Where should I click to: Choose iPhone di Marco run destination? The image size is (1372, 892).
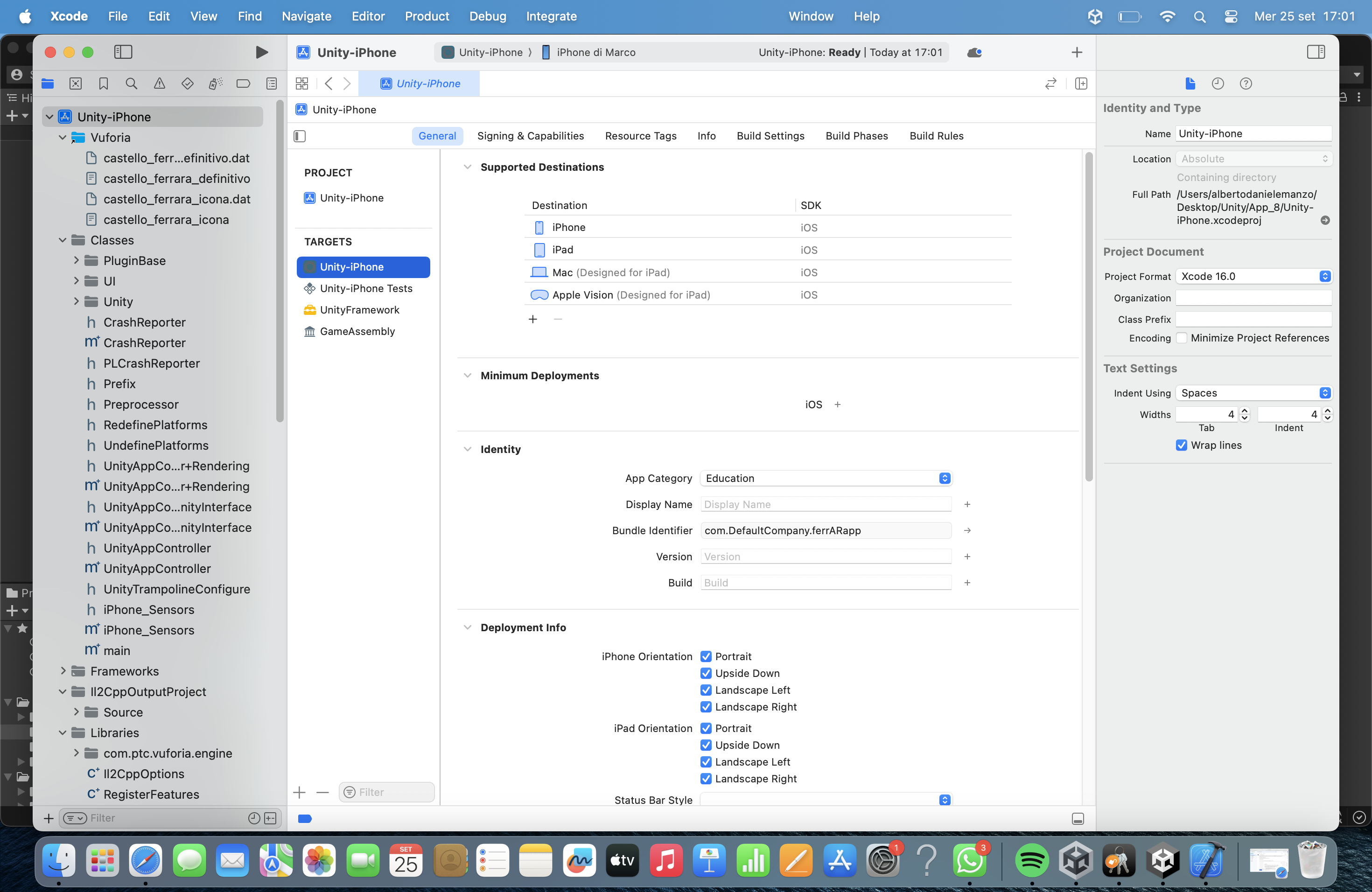pyautogui.click(x=589, y=52)
